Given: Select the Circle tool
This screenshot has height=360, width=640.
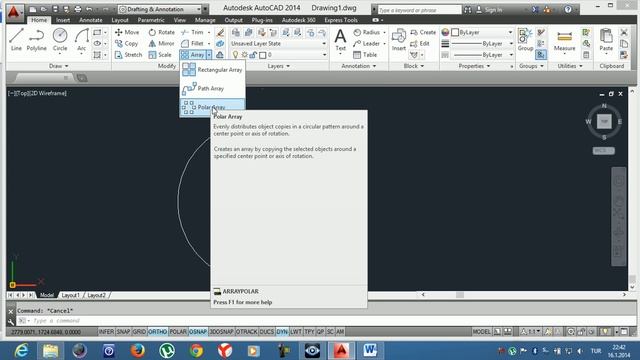Looking at the screenshot, I should click(x=60, y=40).
